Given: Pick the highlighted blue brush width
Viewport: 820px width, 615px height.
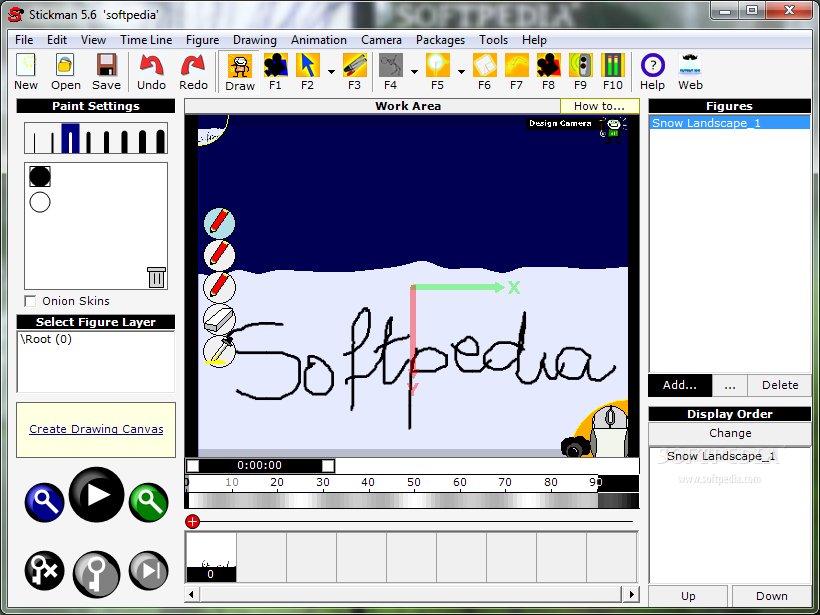Looking at the screenshot, I should pos(71,139).
